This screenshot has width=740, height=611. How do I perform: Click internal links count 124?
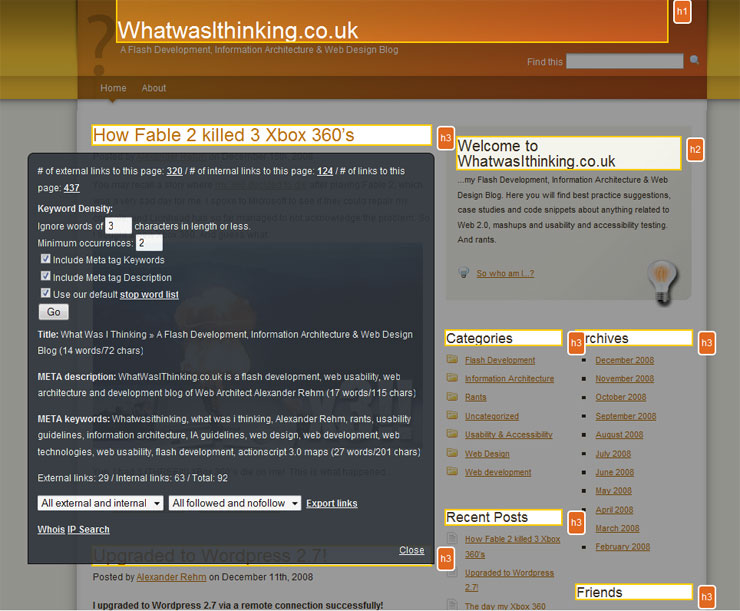[x=325, y=171]
